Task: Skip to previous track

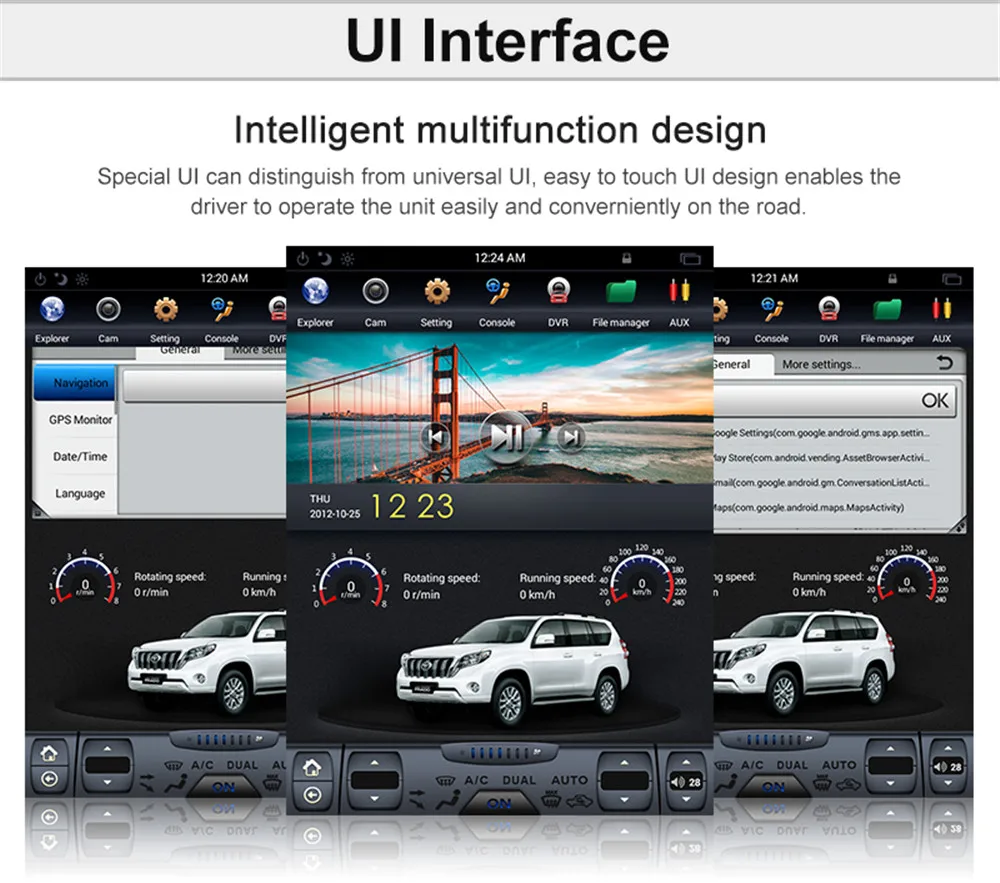Action: (436, 437)
